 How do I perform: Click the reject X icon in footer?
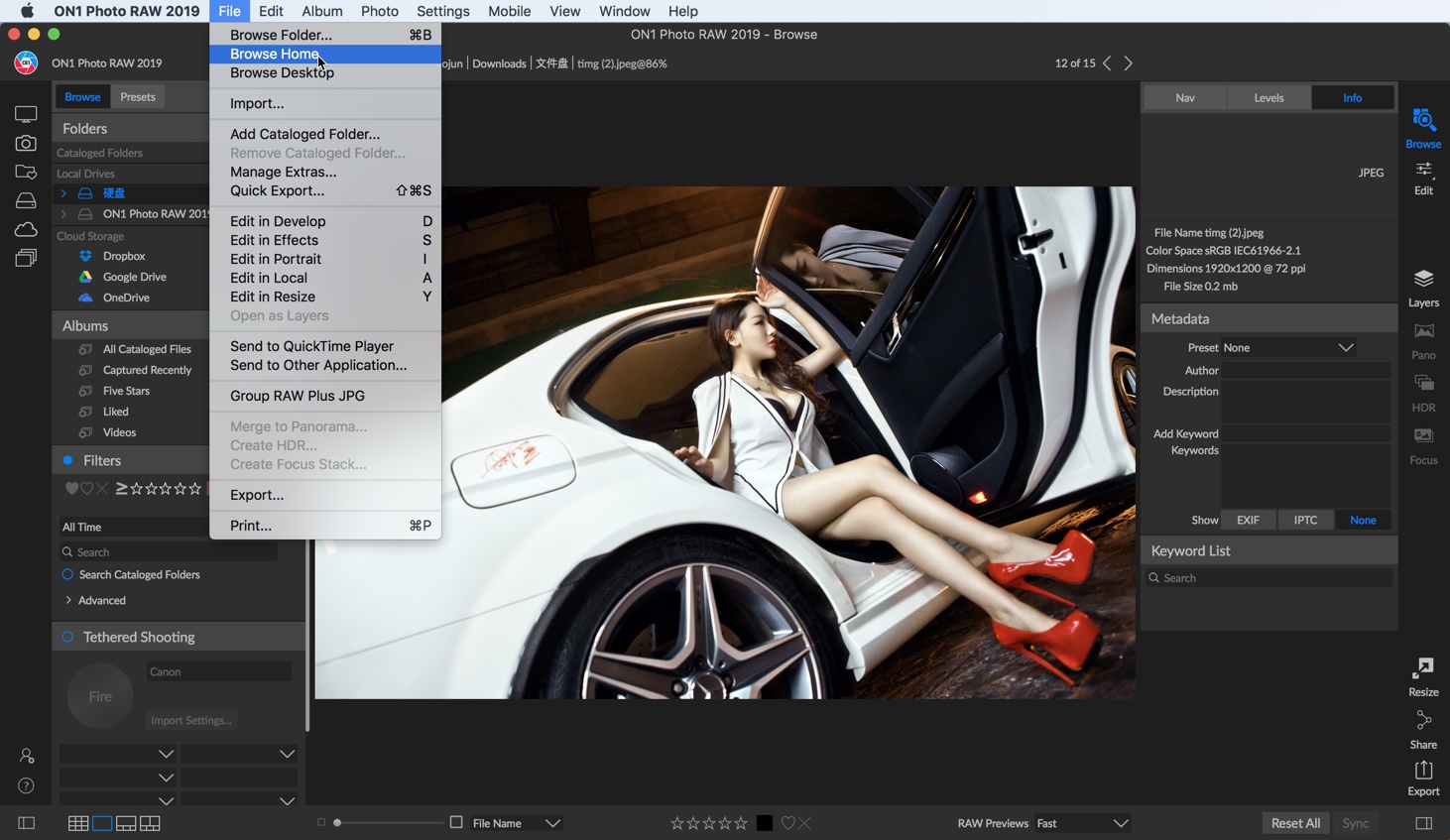[x=805, y=823]
